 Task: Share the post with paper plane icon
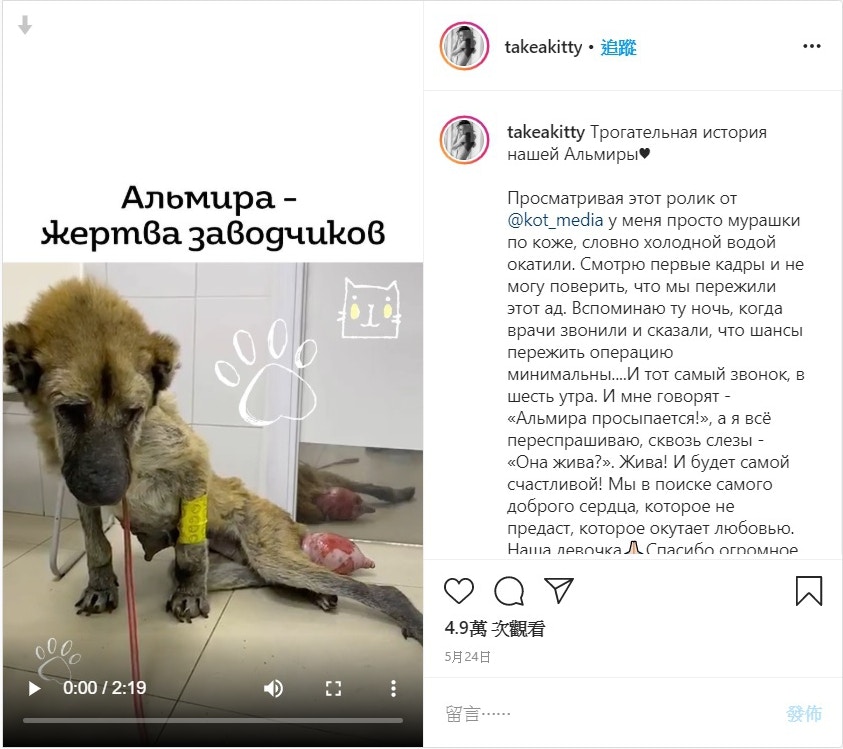point(559,590)
